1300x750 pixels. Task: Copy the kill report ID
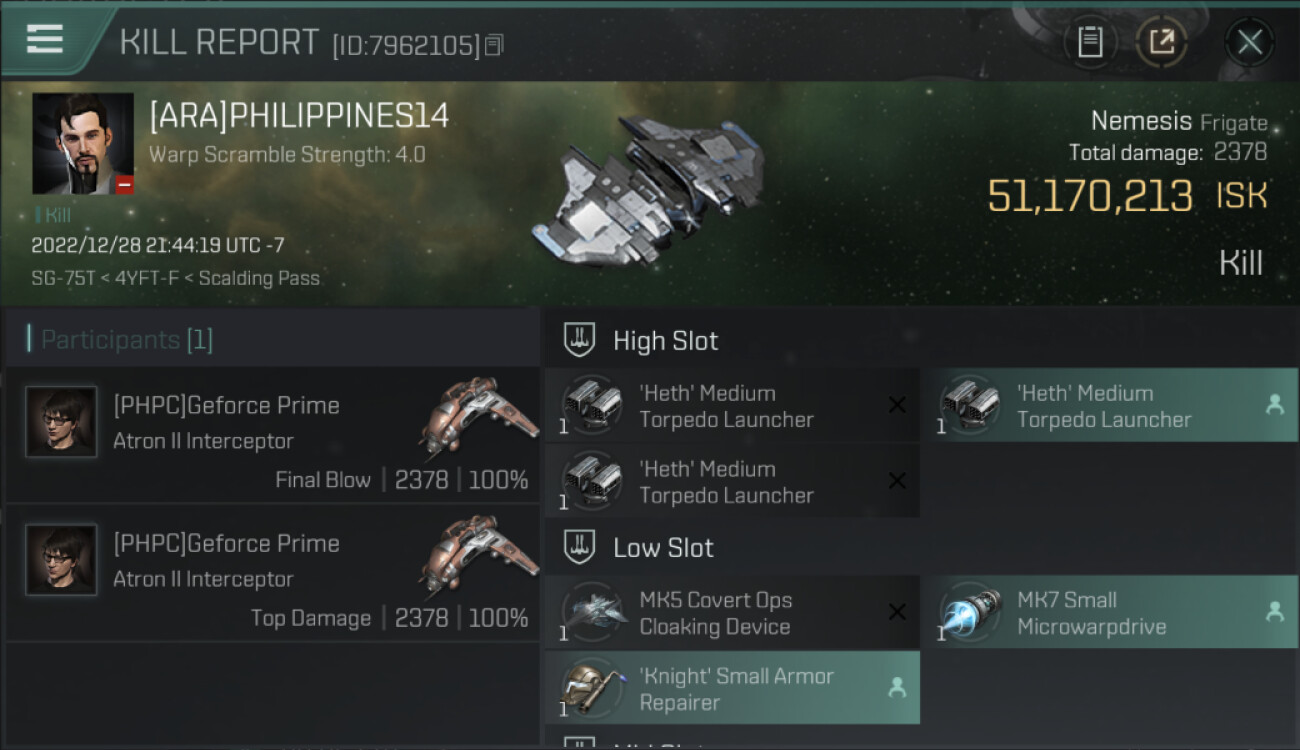pyautogui.click(x=495, y=45)
